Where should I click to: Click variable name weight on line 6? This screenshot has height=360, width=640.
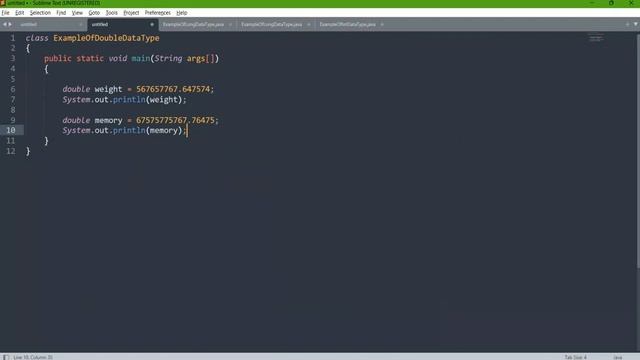[108, 89]
